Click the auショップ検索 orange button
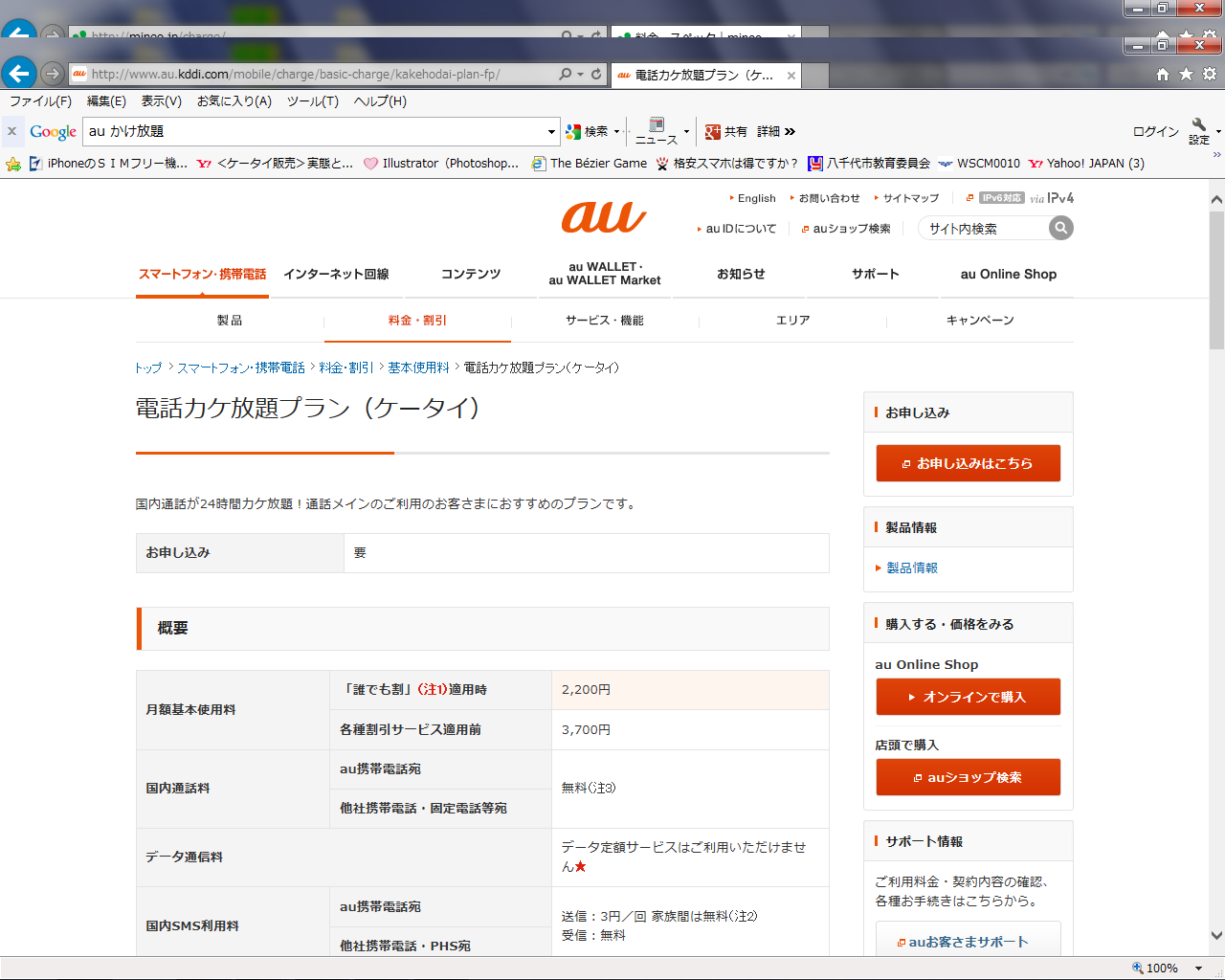Screen dimensions: 1225x980 [969, 777]
